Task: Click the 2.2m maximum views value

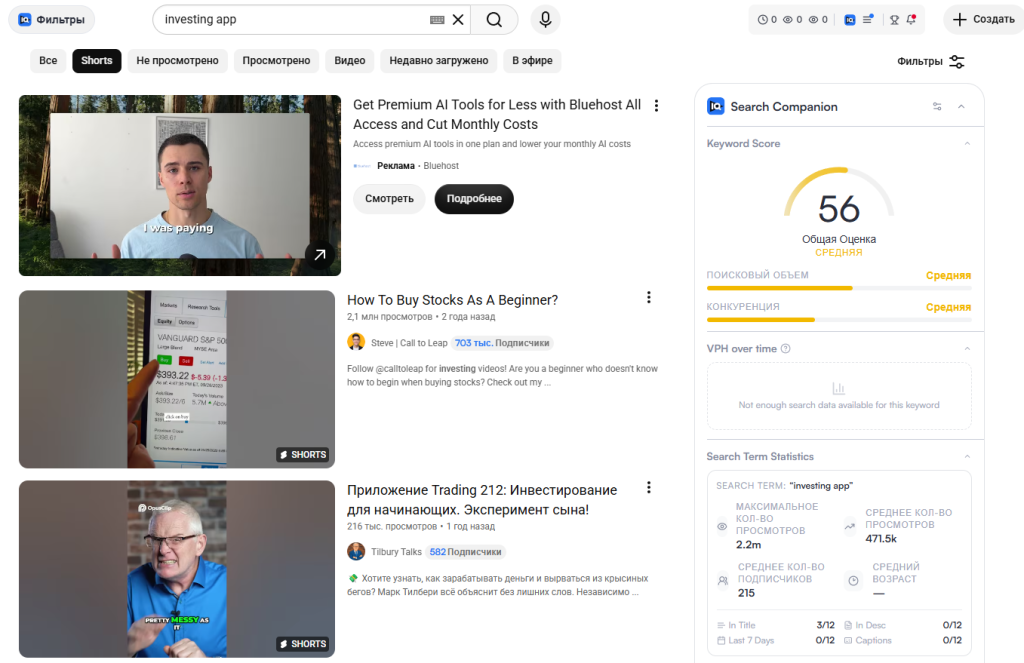Action: [x=748, y=545]
